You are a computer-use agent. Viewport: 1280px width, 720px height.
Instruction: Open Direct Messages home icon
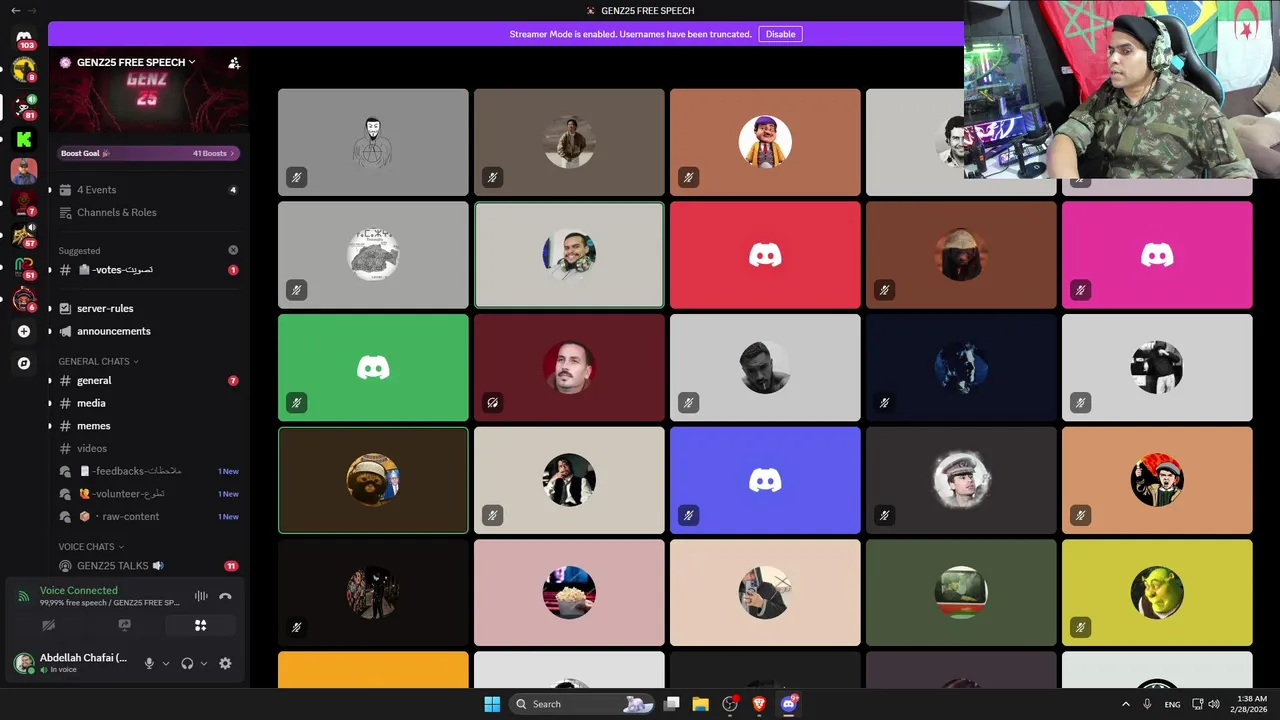click(x=24, y=37)
